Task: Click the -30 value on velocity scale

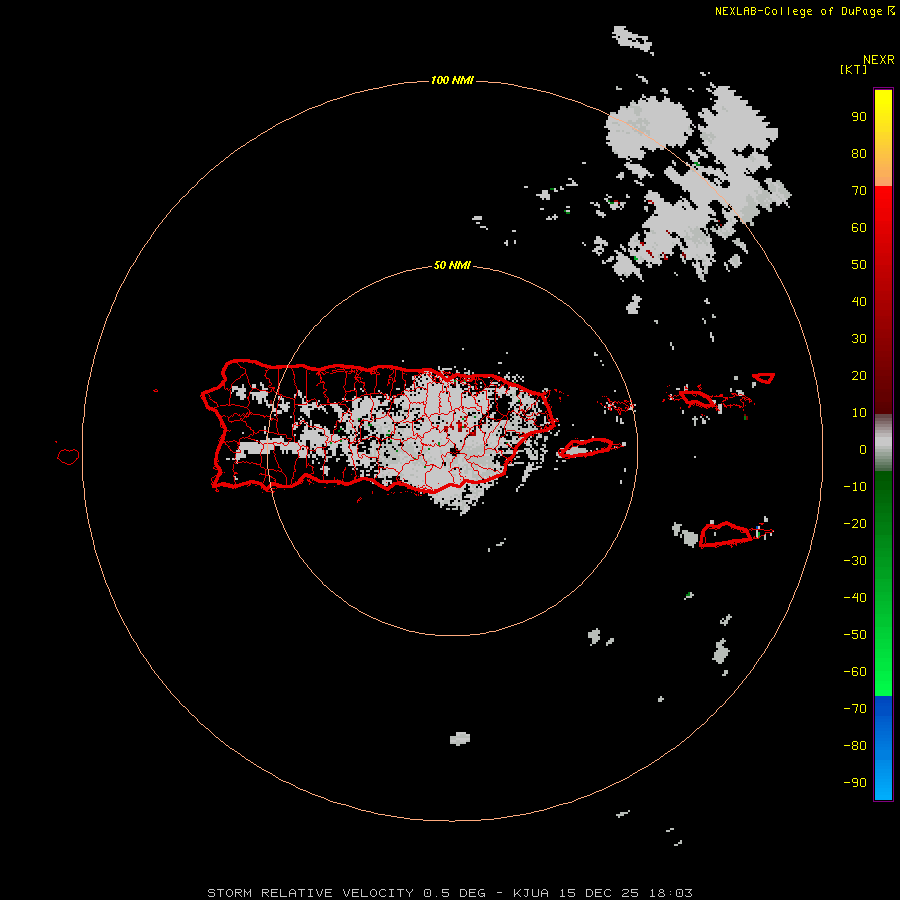Action: click(x=855, y=561)
